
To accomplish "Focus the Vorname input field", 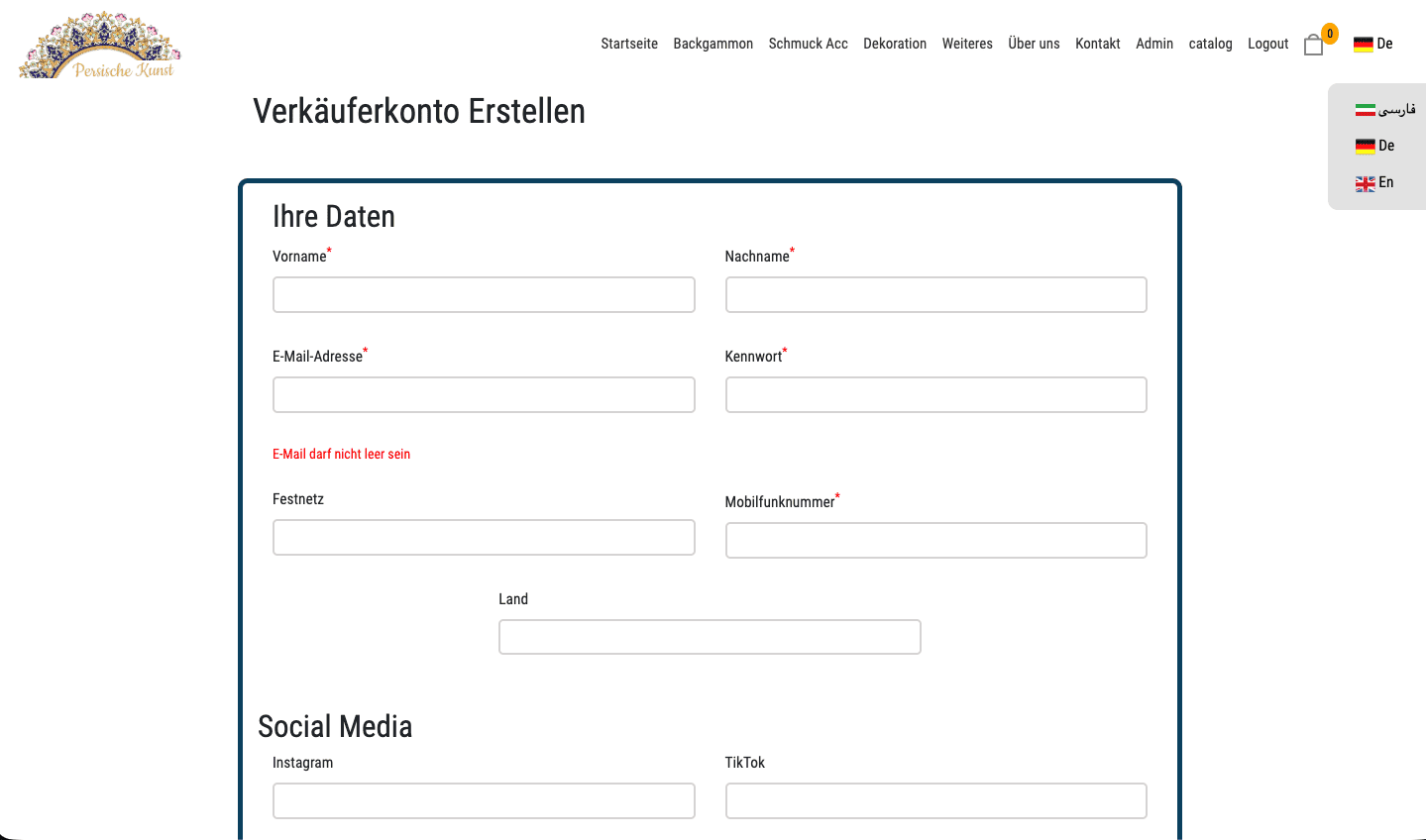I will (484, 295).
